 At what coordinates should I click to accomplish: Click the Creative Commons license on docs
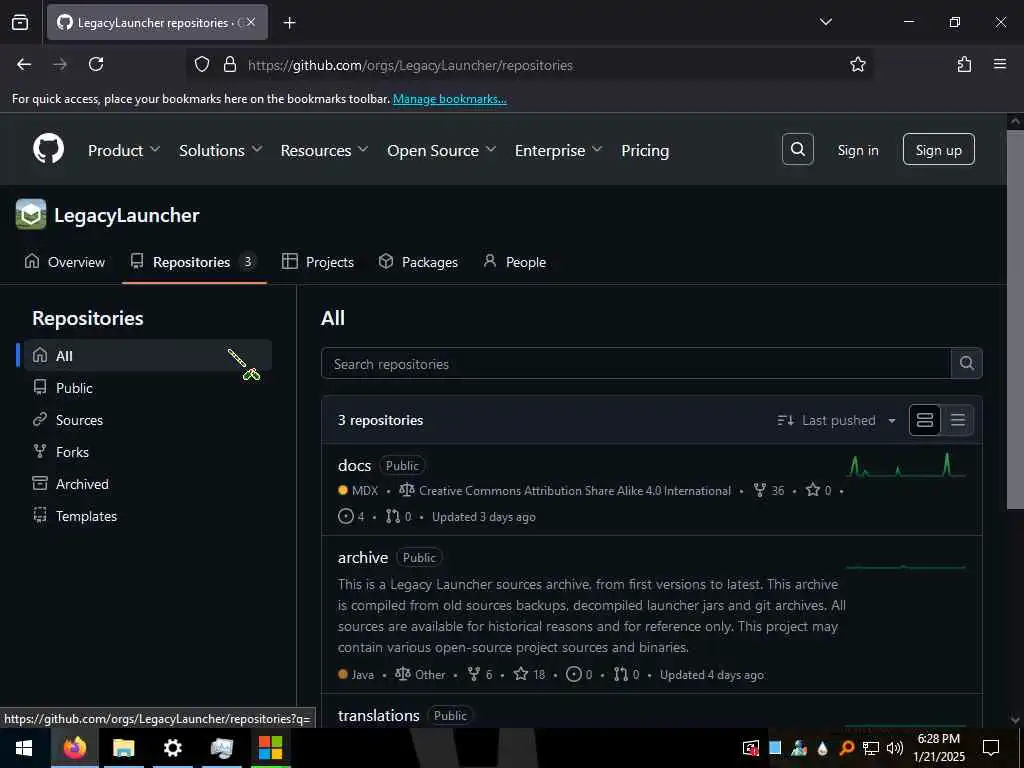[x=565, y=490]
